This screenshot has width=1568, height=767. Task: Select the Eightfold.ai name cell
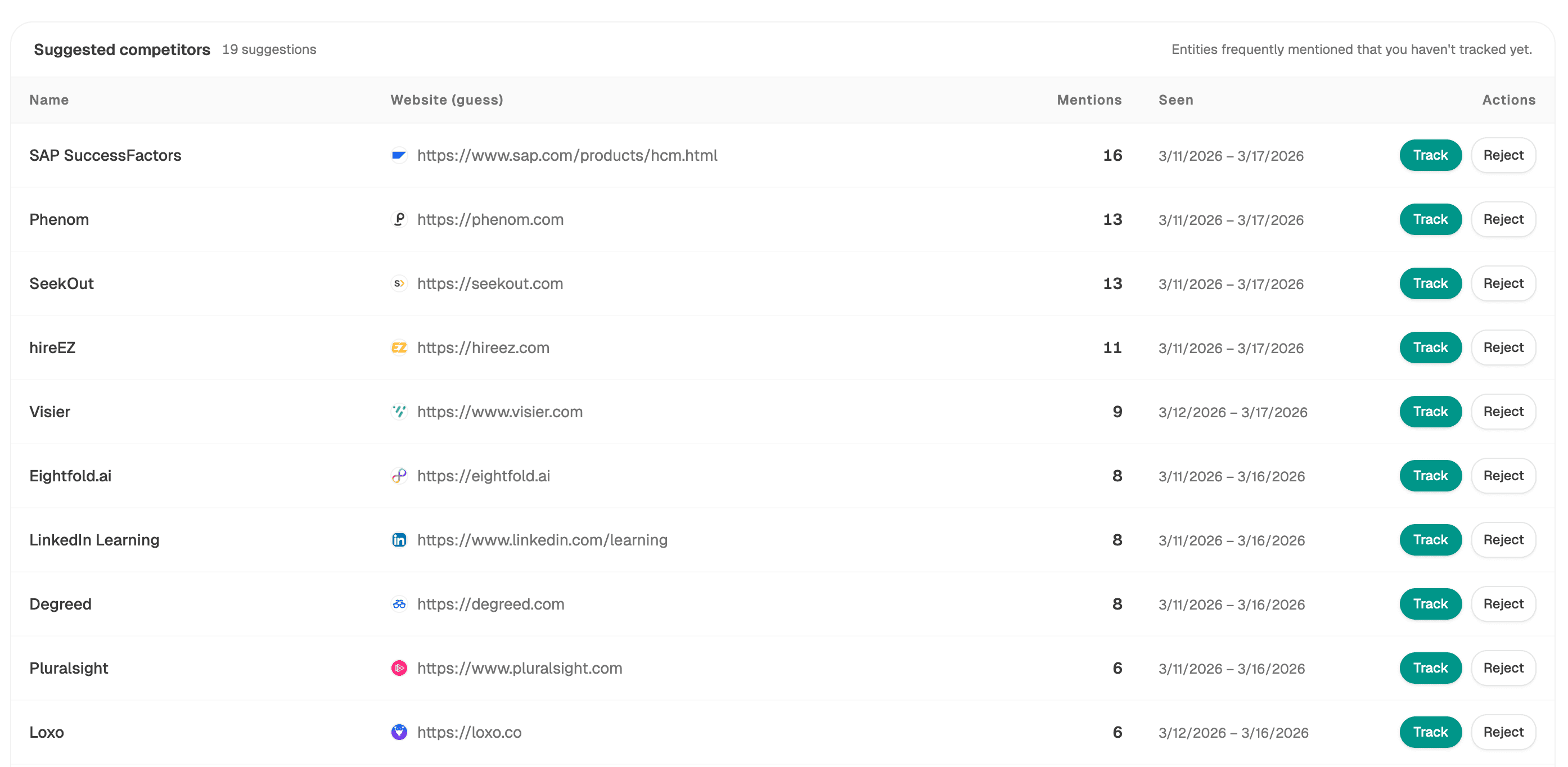point(71,476)
